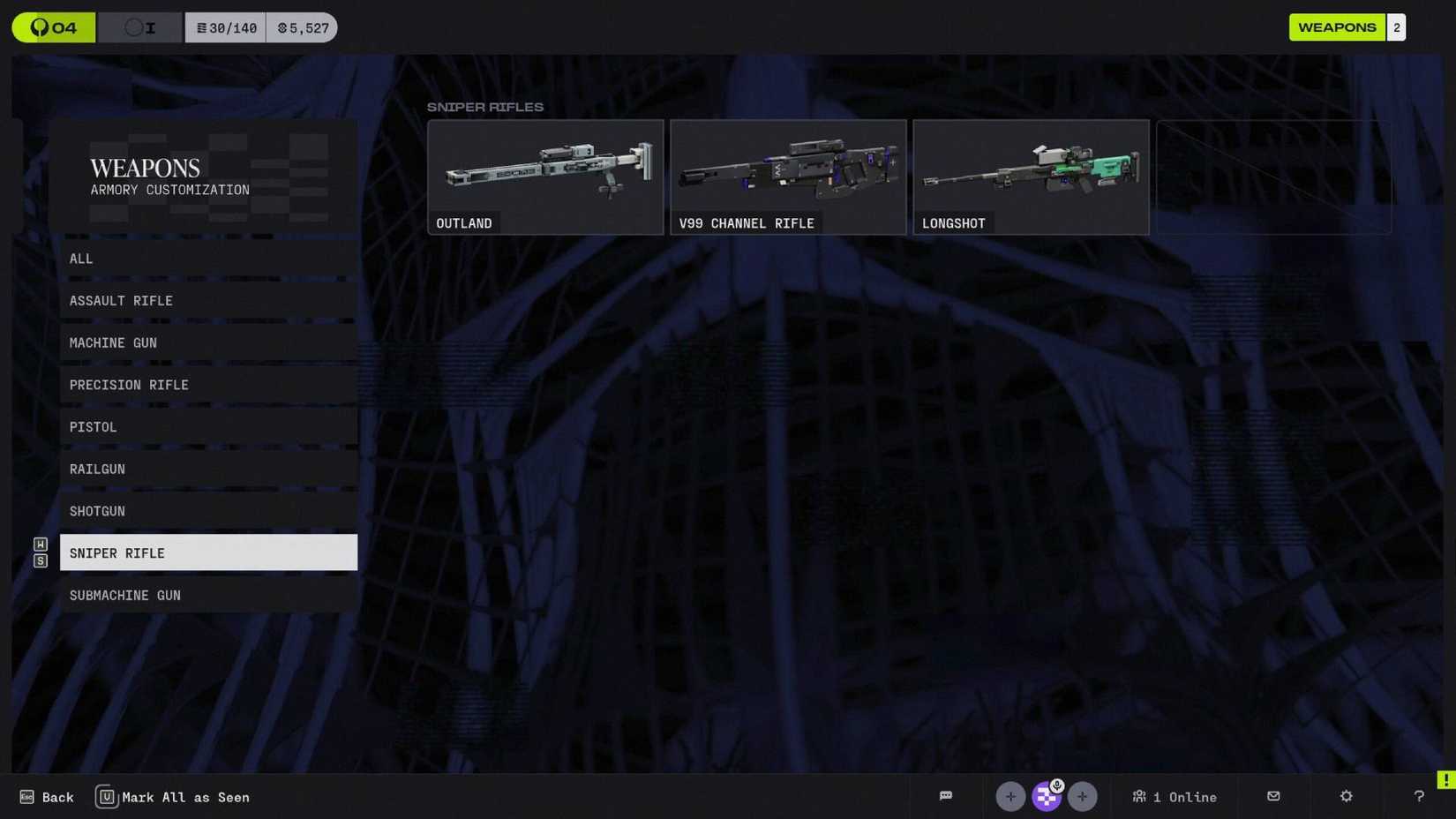The height and width of the screenshot is (819, 1456).
Task: Click the 30/140 progress tracker
Action: click(226, 27)
